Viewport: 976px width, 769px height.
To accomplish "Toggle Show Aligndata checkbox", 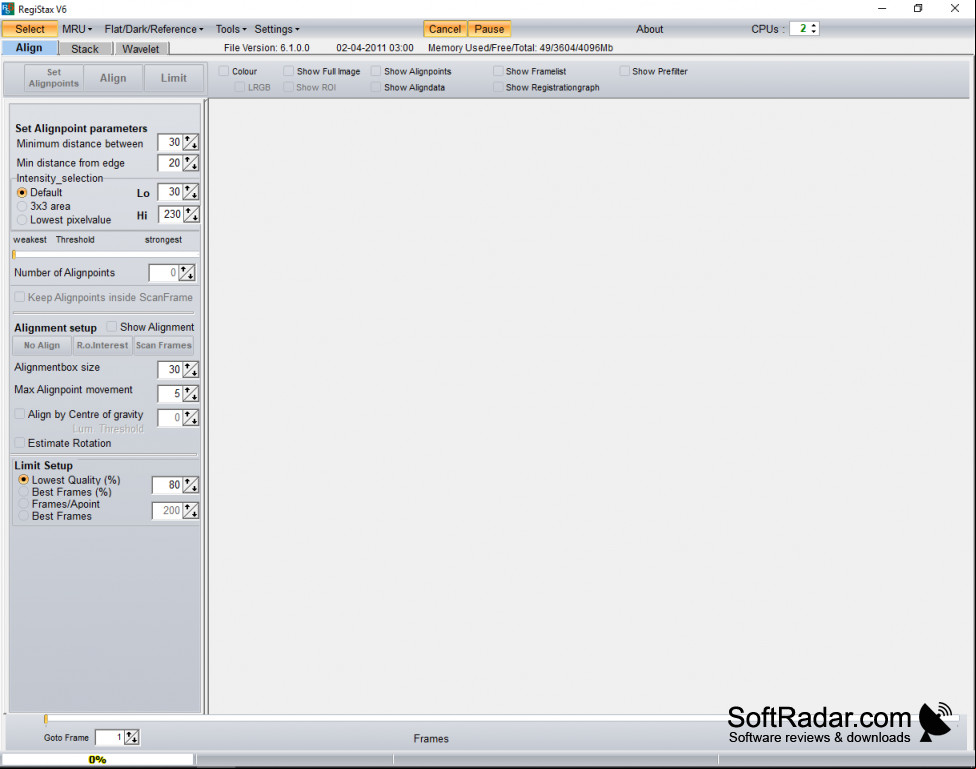I will click(375, 87).
